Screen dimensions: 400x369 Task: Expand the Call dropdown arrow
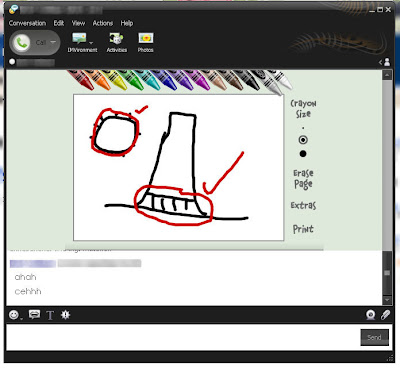tap(53, 42)
